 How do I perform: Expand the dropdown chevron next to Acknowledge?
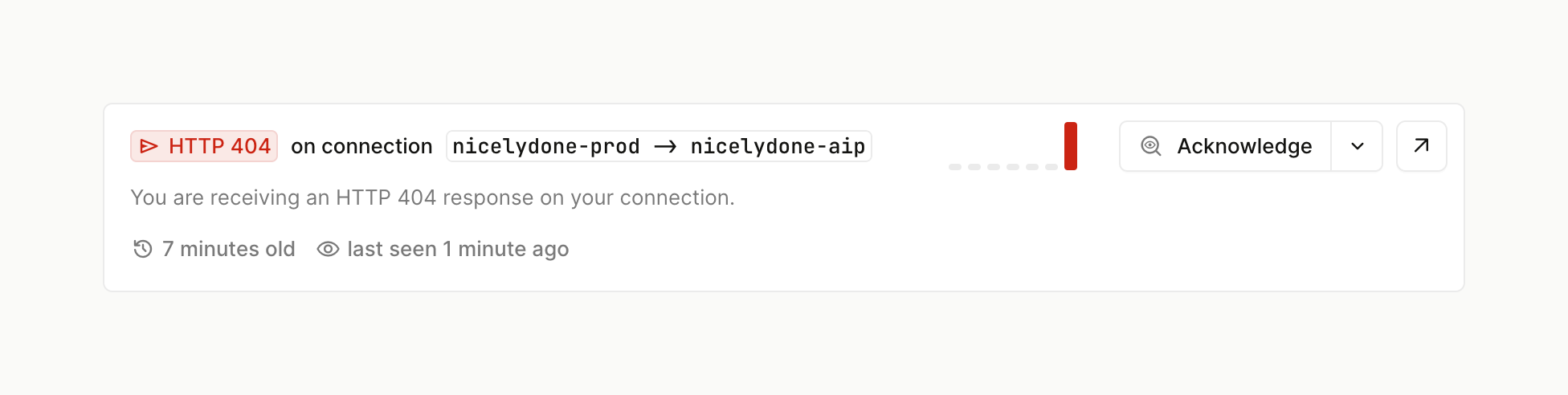(x=1358, y=146)
